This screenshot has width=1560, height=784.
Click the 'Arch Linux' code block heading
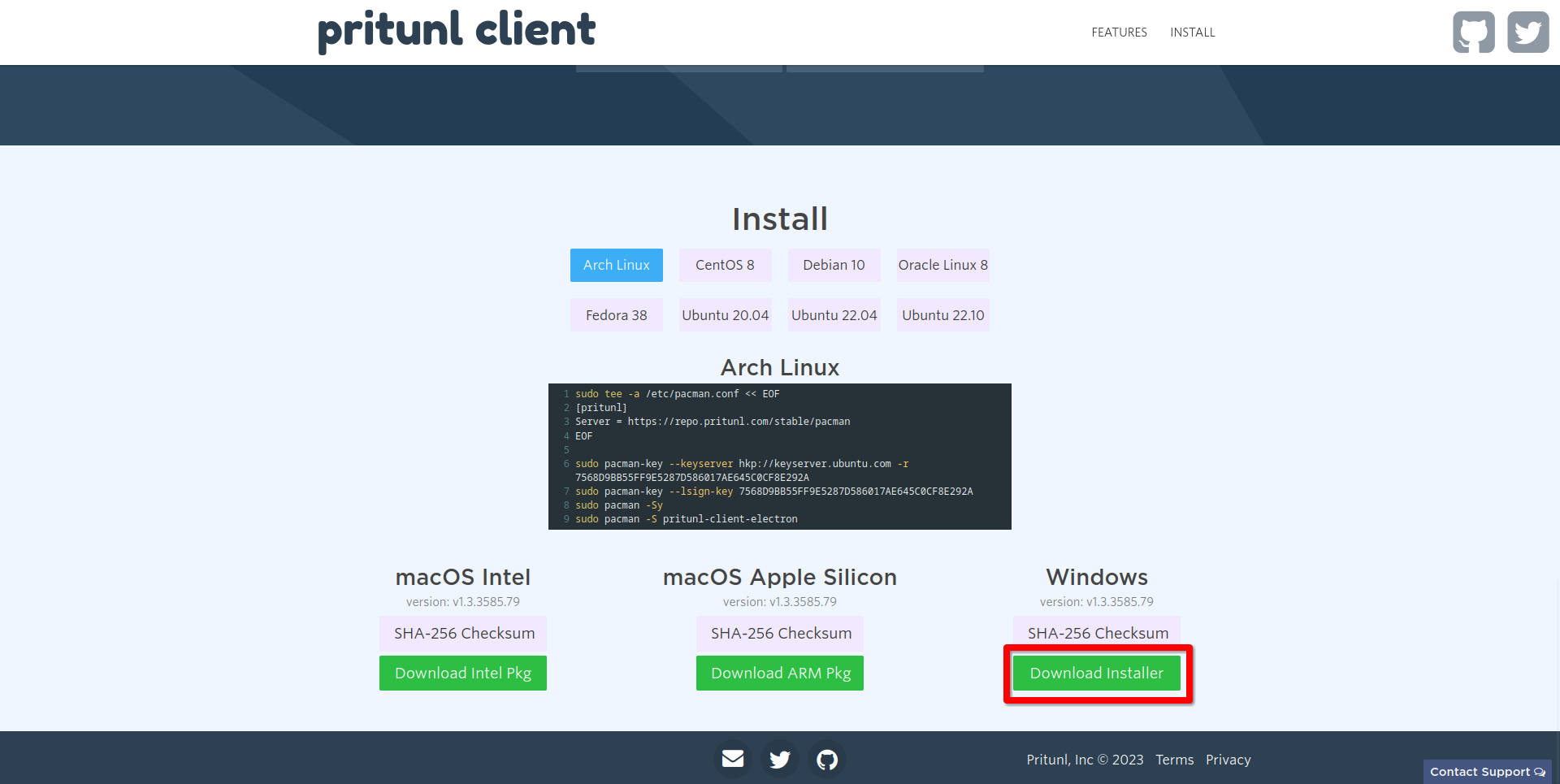[x=780, y=367]
